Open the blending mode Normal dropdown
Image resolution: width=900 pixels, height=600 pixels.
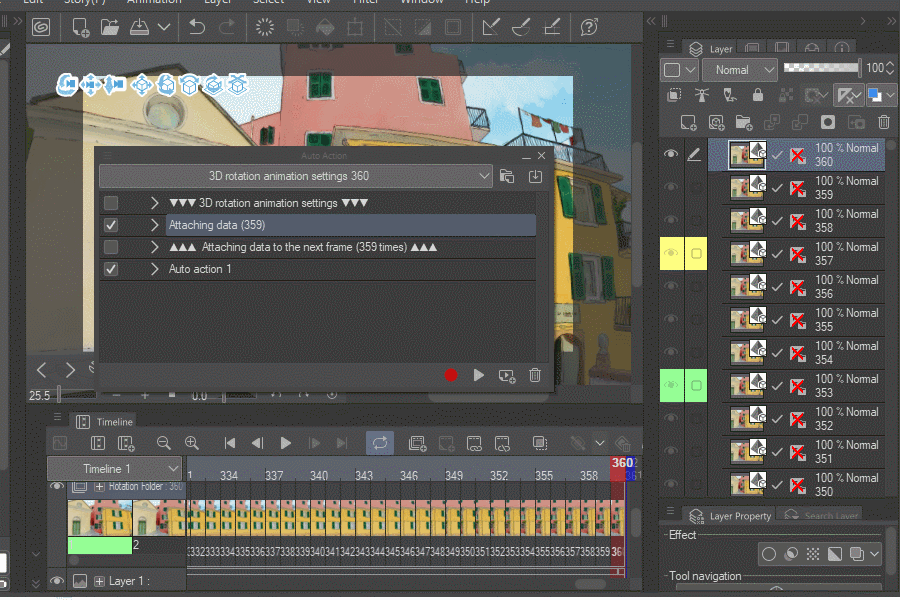coord(739,70)
